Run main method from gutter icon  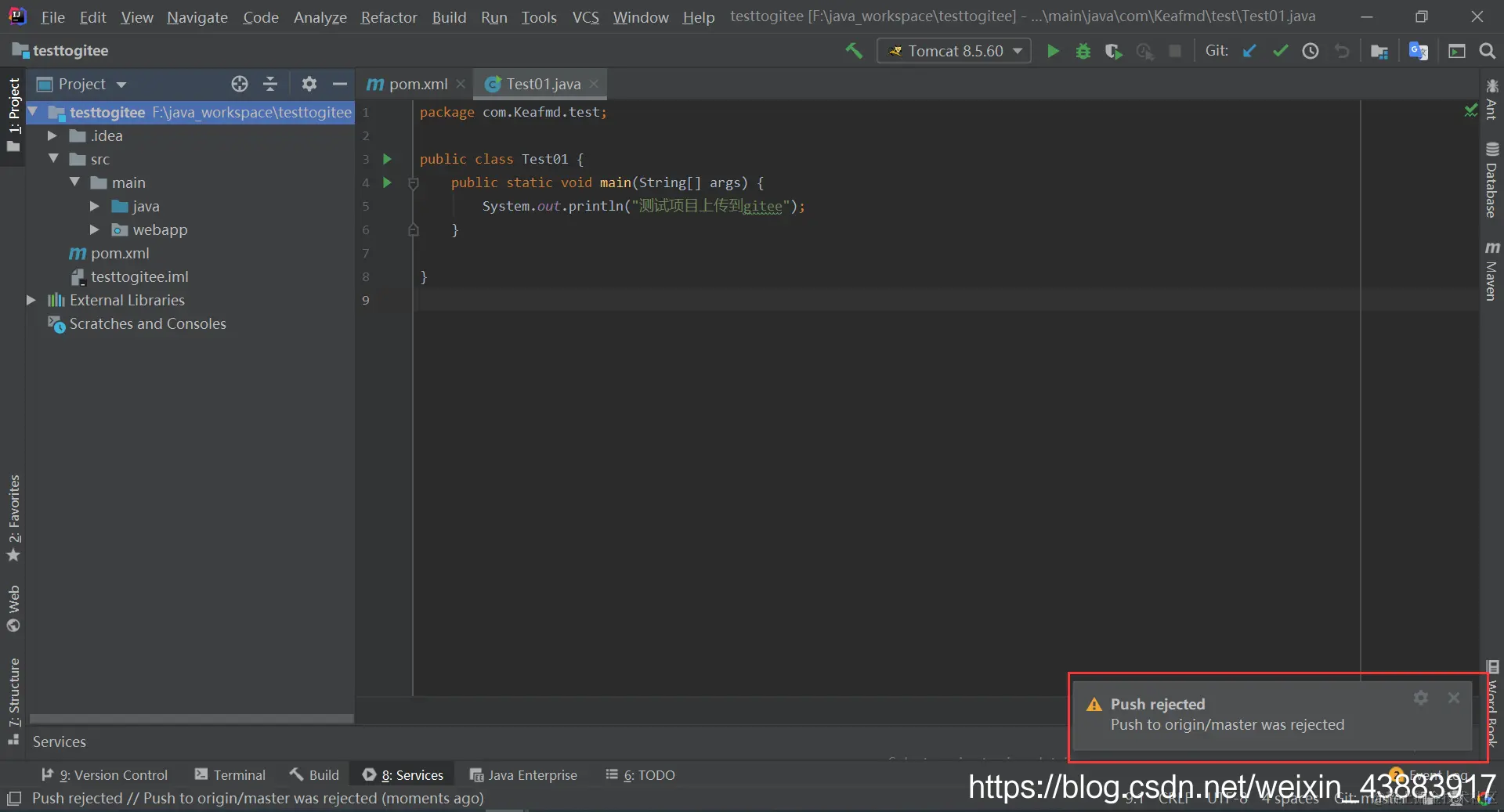(387, 182)
